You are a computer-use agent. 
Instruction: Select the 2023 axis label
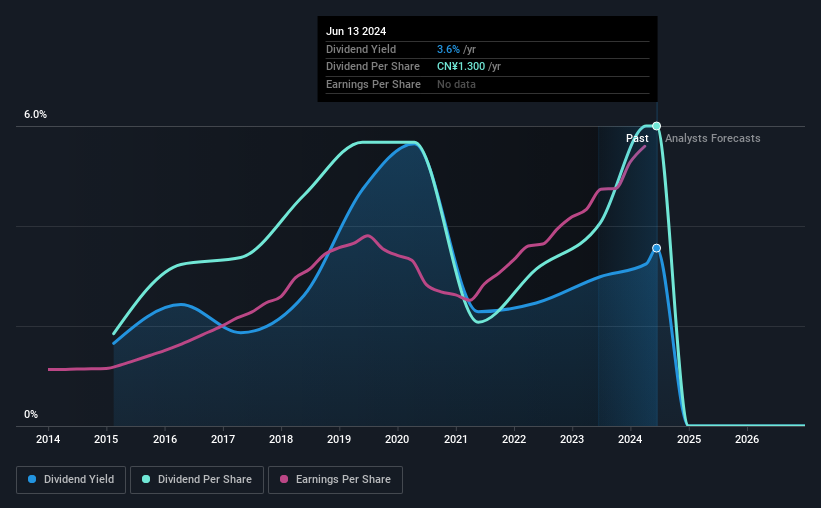pos(572,439)
